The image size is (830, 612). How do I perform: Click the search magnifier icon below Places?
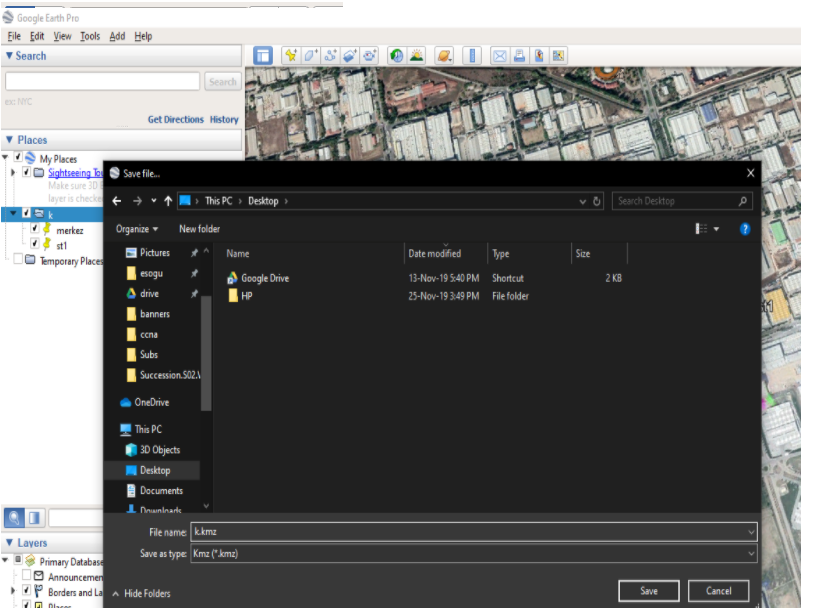point(14,517)
